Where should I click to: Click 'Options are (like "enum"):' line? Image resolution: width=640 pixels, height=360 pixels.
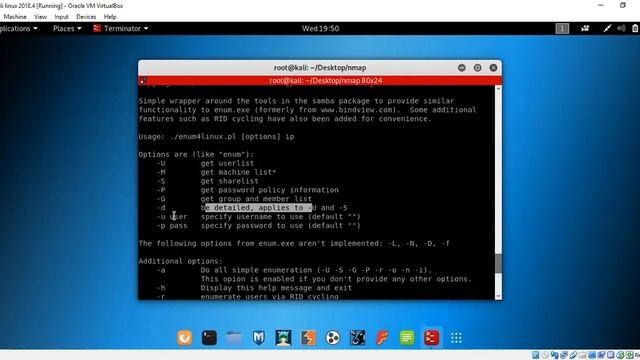coord(196,154)
